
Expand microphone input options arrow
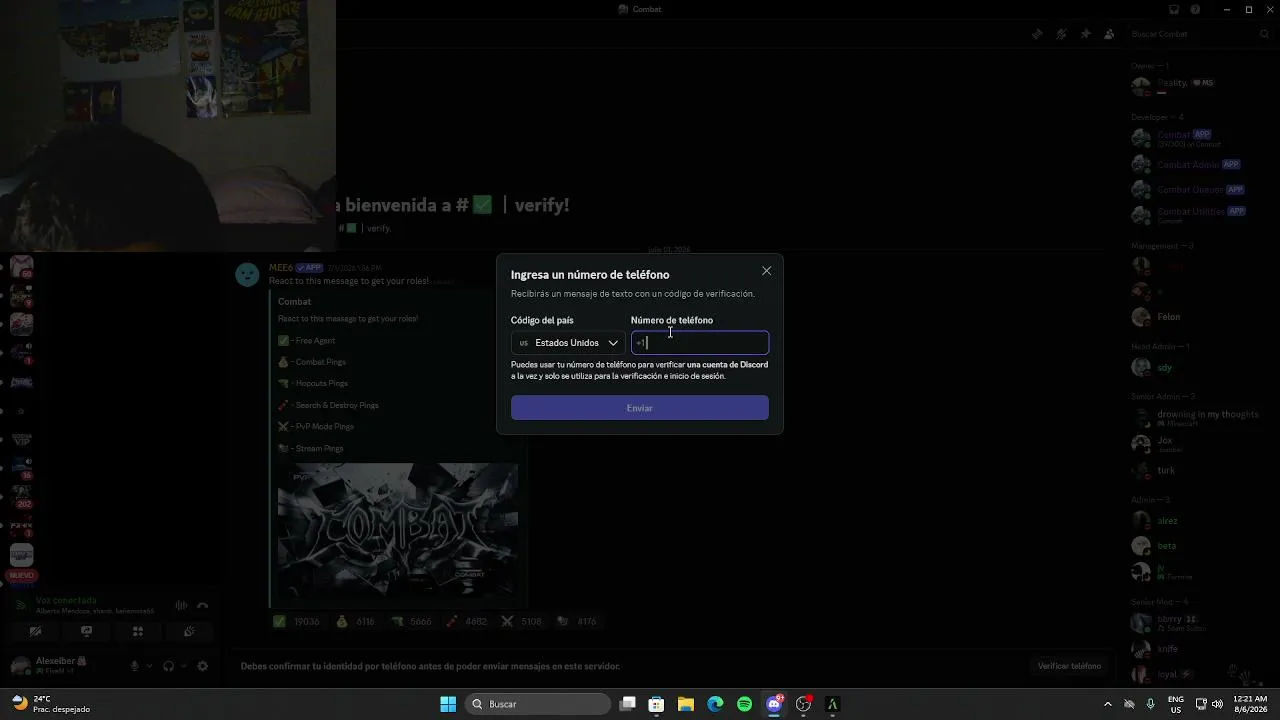pos(150,666)
